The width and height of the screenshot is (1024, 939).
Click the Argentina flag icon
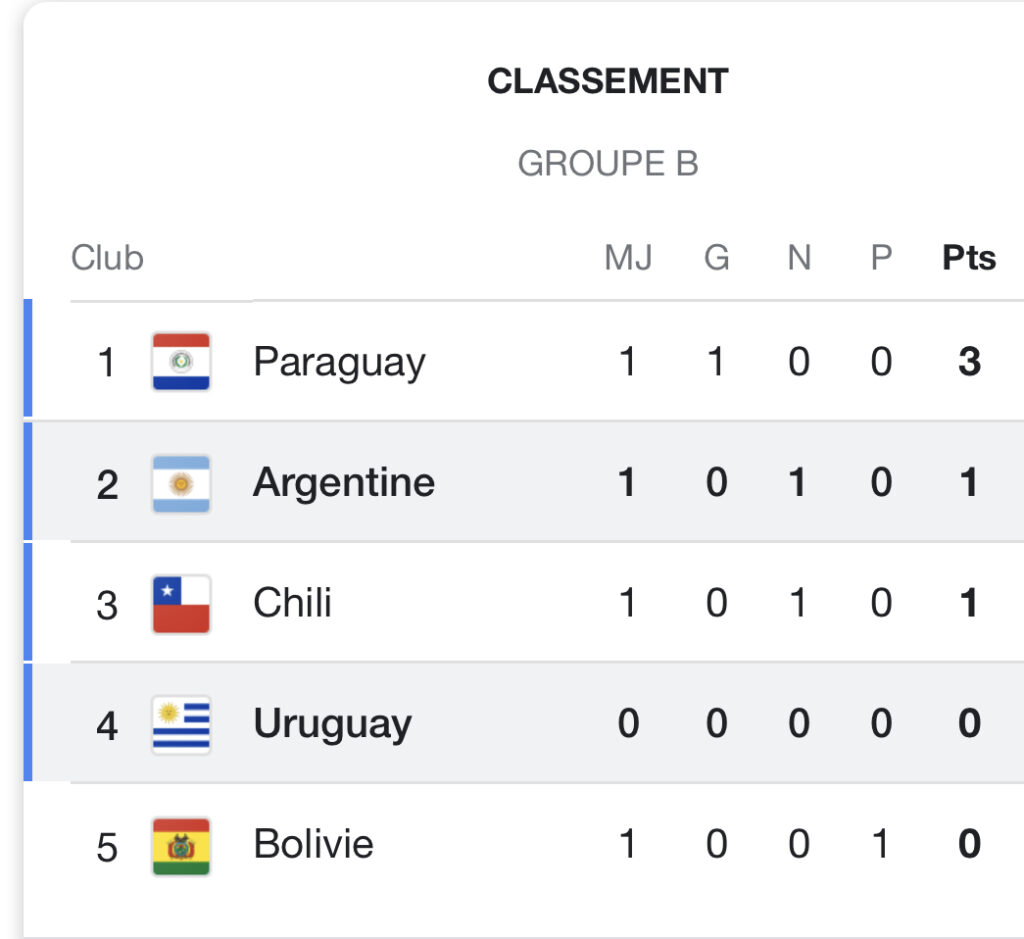181,484
